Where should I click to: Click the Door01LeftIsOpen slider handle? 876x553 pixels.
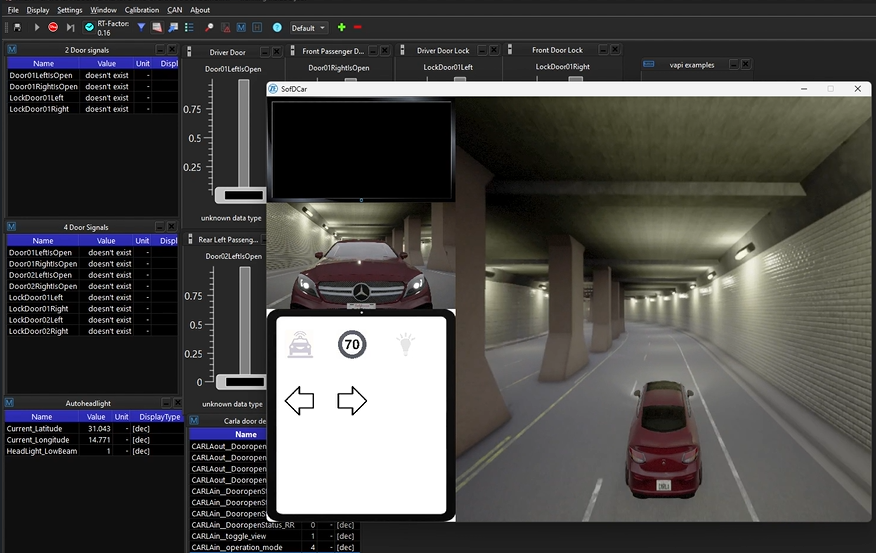[x=242, y=193]
